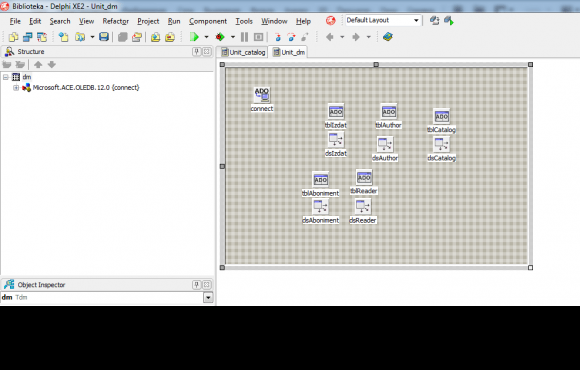Expand the Microsoft.ACE.OLEDB.12.0 connect node
This screenshot has width=580, height=370.
click(x=16, y=88)
